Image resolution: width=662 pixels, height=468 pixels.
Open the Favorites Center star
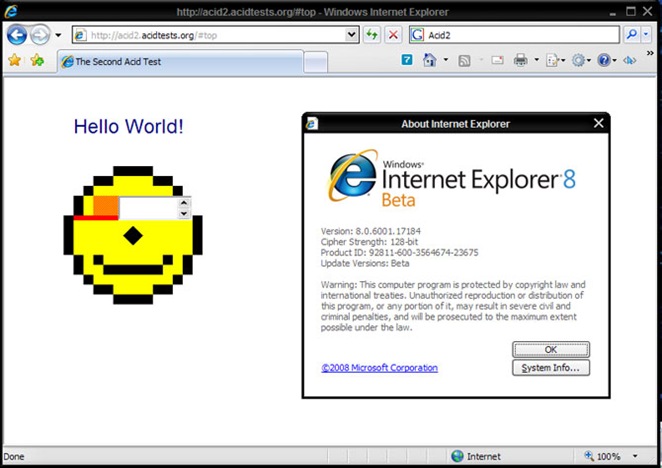(x=14, y=60)
